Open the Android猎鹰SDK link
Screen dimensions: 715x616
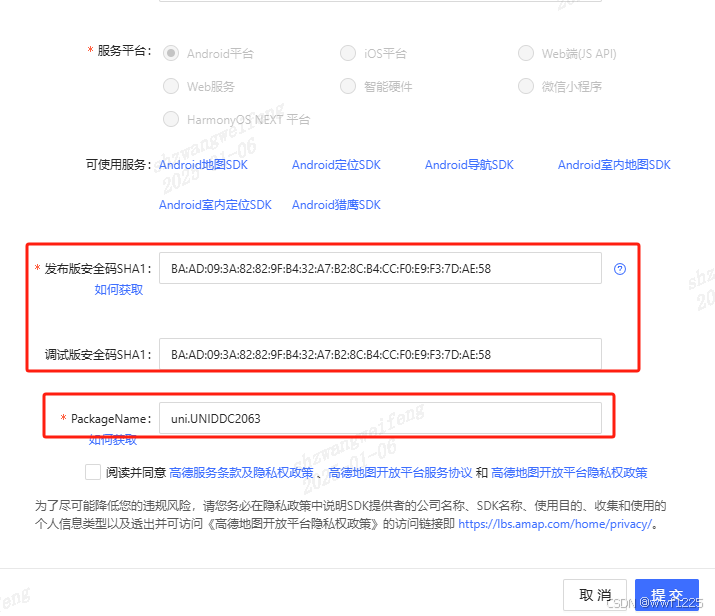pyautogui.click(x=336, y=205)
